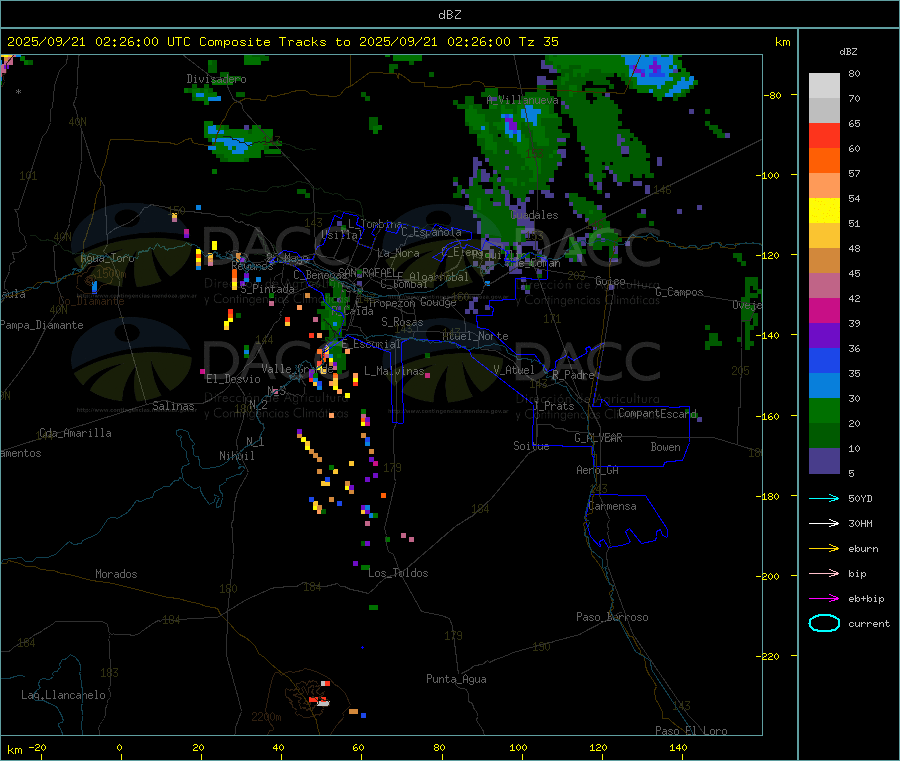Click the 'G_ALVEAR' map label
The image size is (900, 761).
[x=599, y=438]
